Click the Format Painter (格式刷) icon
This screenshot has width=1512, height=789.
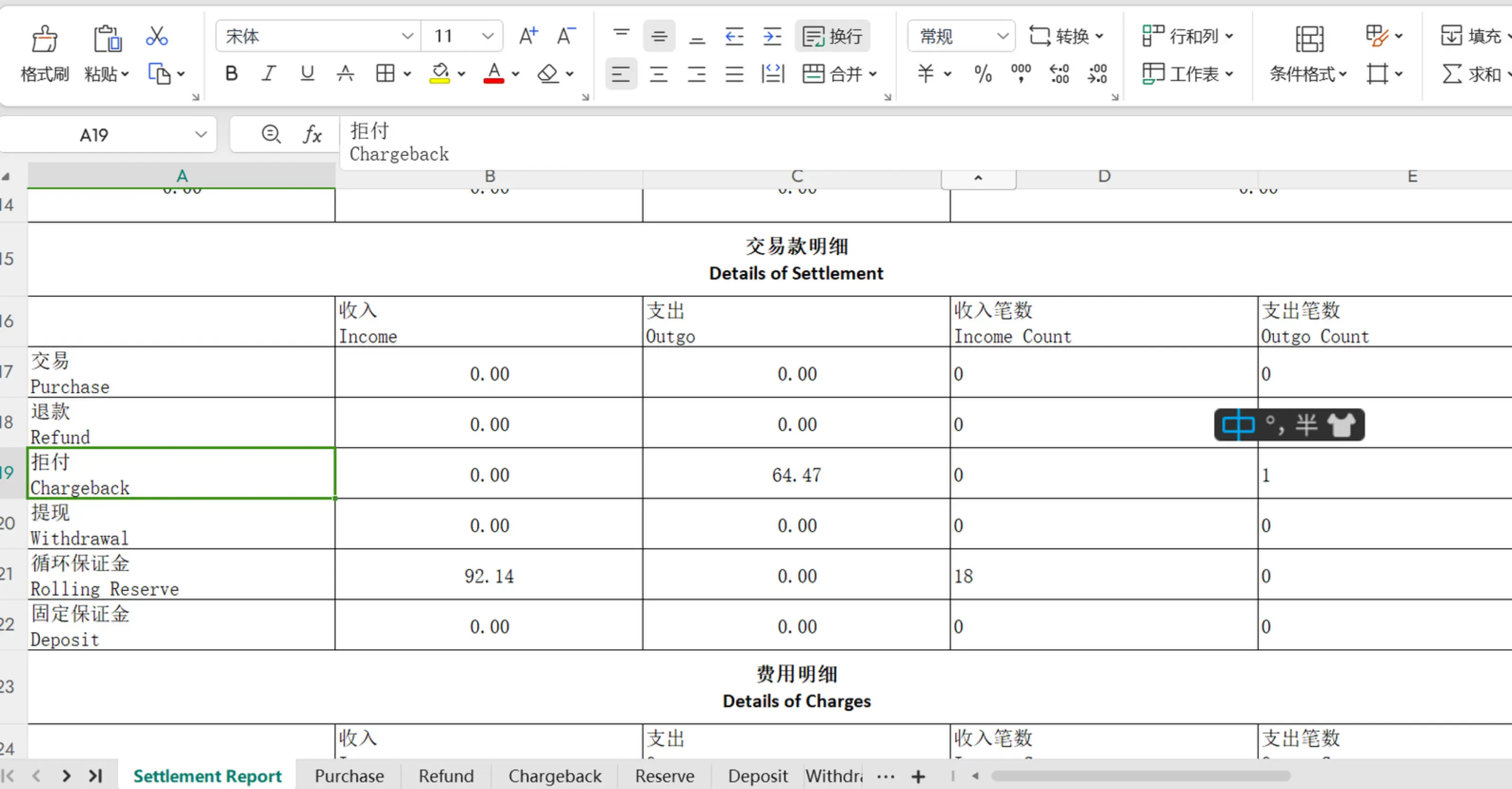[x=44, y=39]
